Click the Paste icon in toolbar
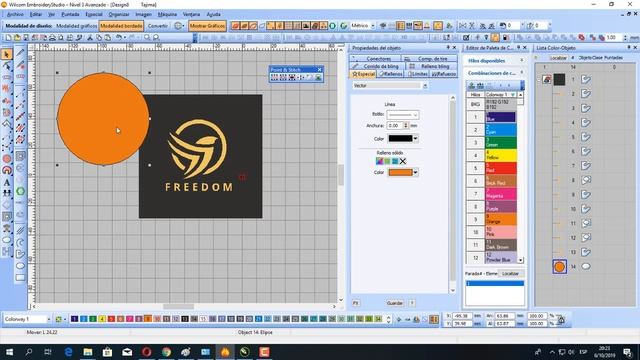This screenshot has width=640, height=360. (108, 38)
